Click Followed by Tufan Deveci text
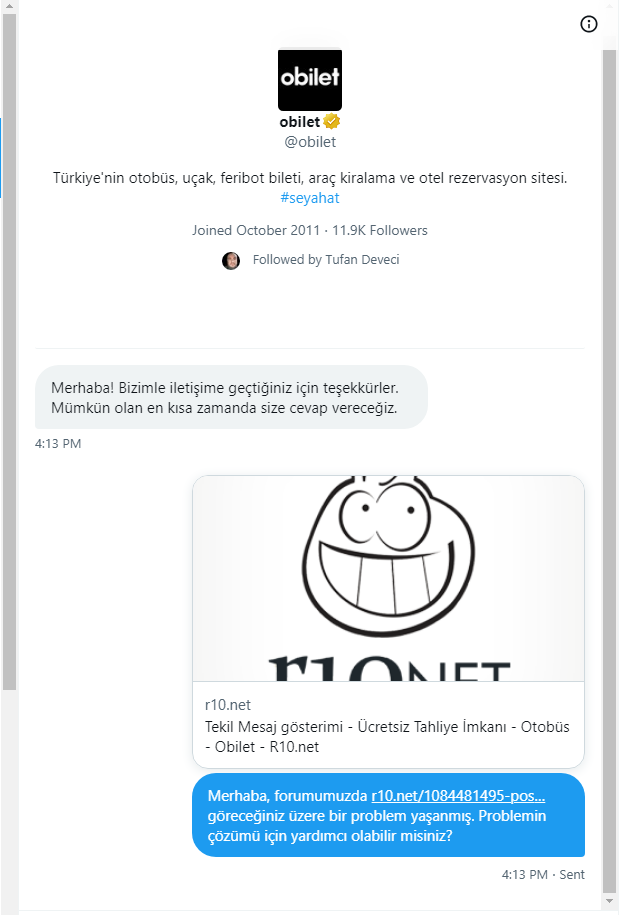The image size is (623, 915). point(326,260)
